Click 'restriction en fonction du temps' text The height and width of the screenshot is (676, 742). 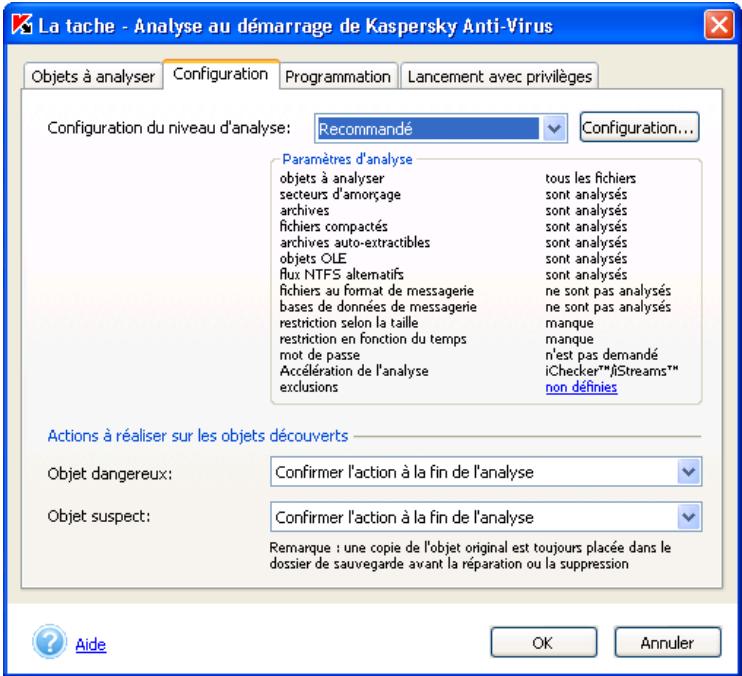tap(373, 339)
